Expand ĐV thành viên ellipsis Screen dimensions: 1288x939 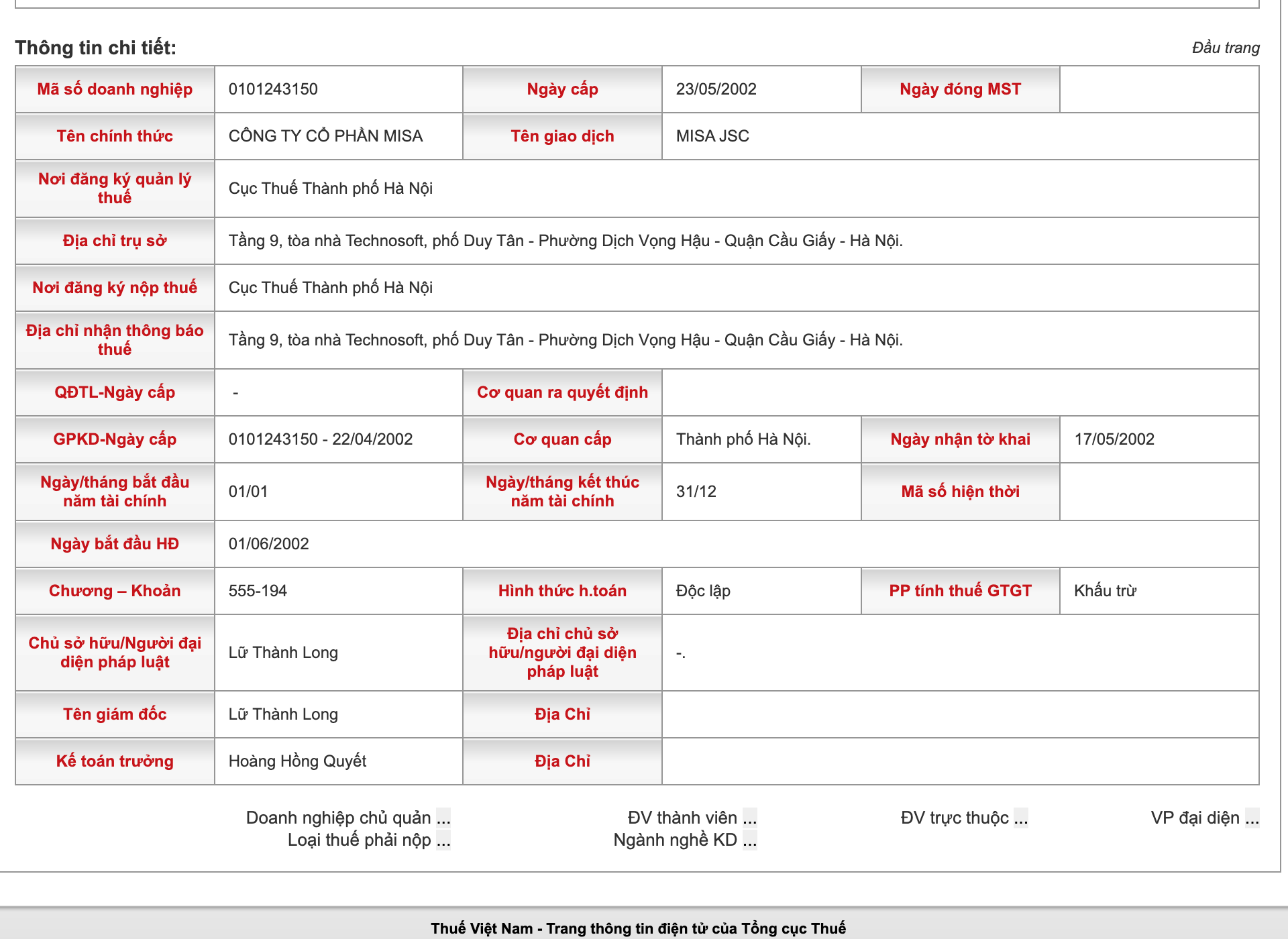[749, 818]
